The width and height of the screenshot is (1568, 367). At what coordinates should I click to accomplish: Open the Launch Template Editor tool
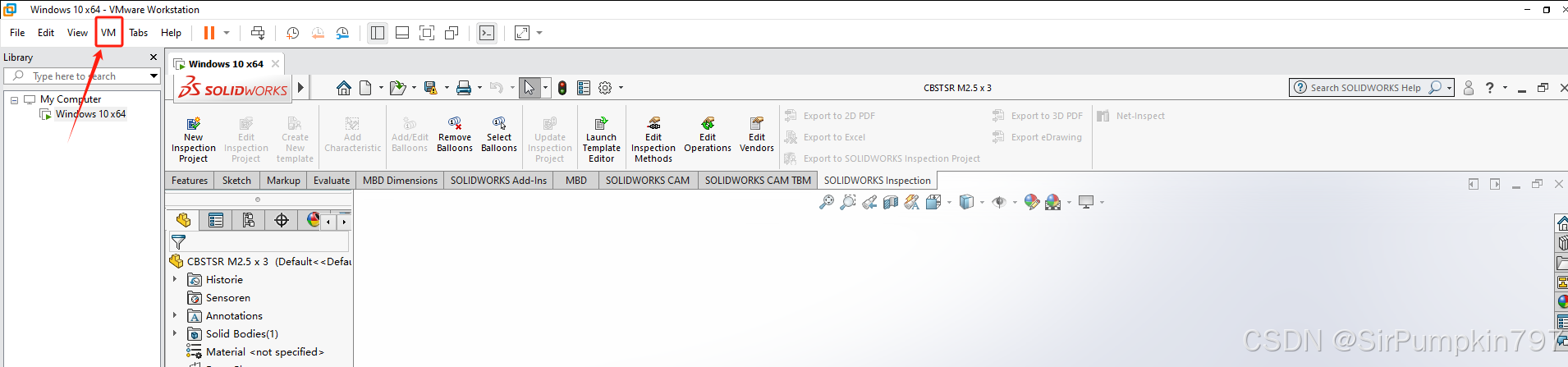[601, 138]
